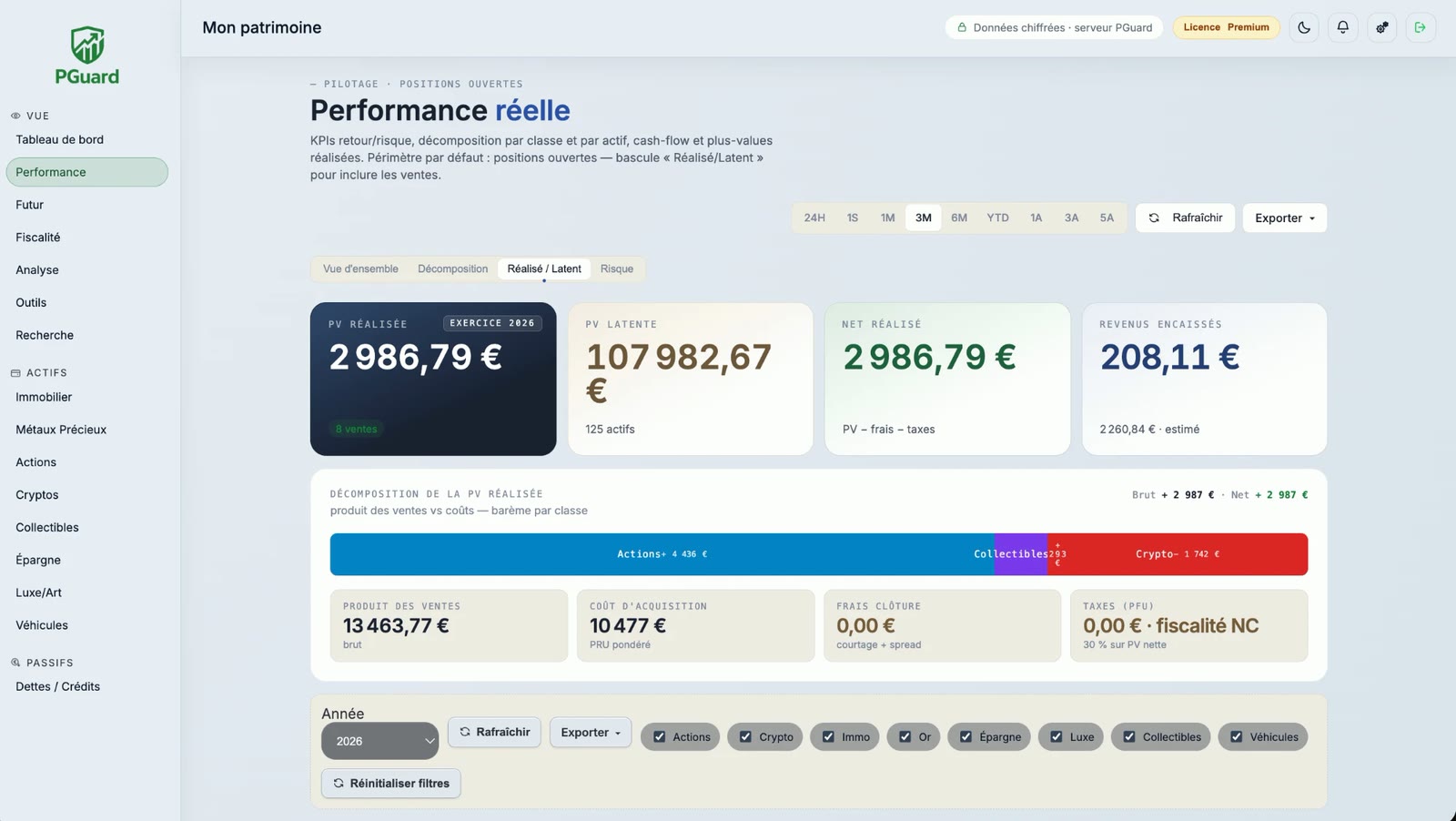Click the blue Actions bar segment
1456x821 pixels.
pos(662,554)
